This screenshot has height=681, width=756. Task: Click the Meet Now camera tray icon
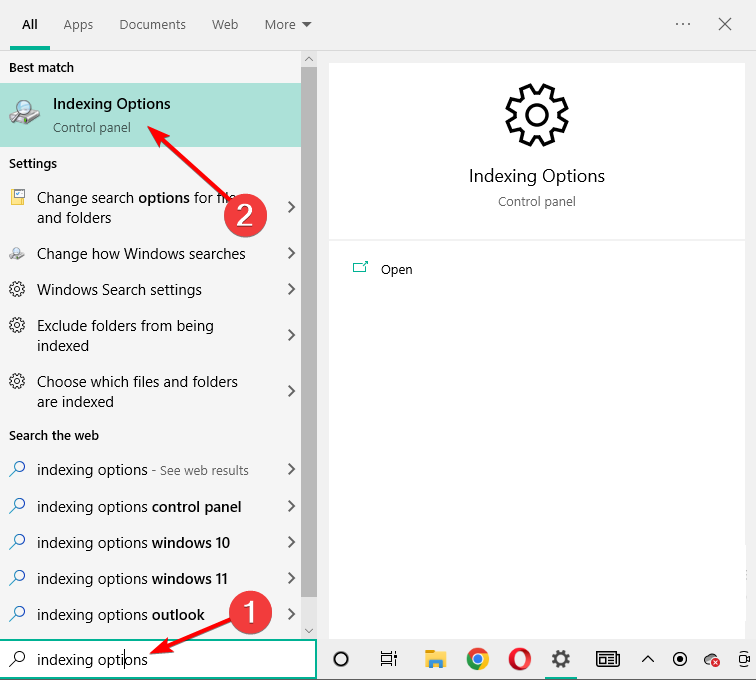pyautogui.click(x=744, y=659)
